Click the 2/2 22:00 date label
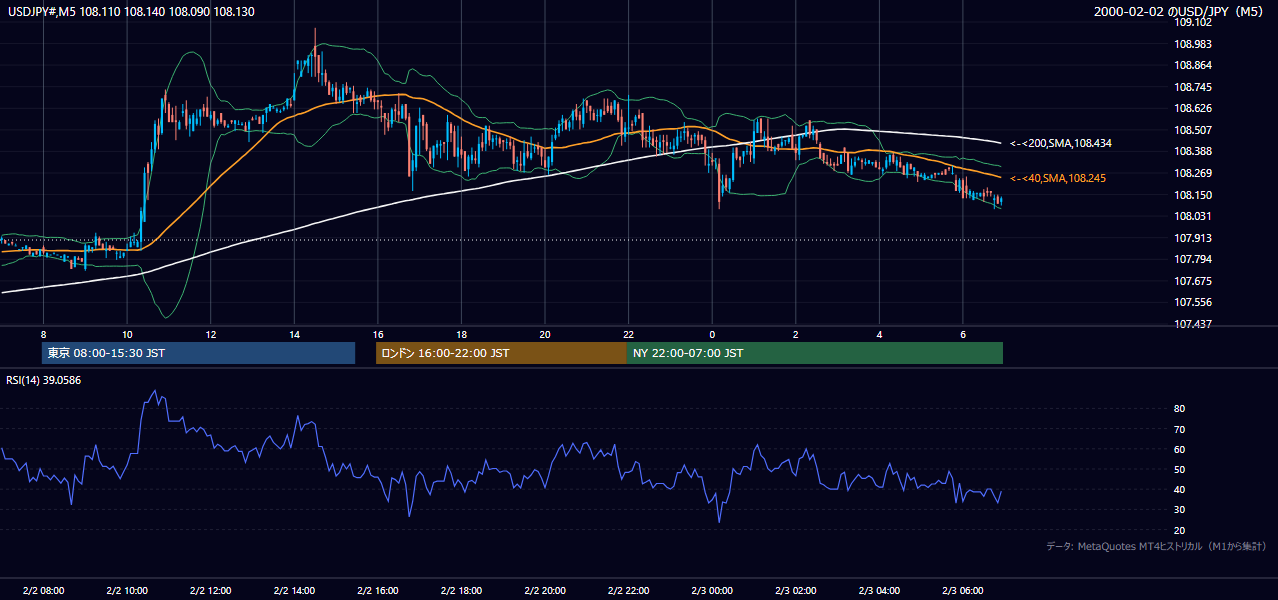1278x600 pixels. coord(628,590)
